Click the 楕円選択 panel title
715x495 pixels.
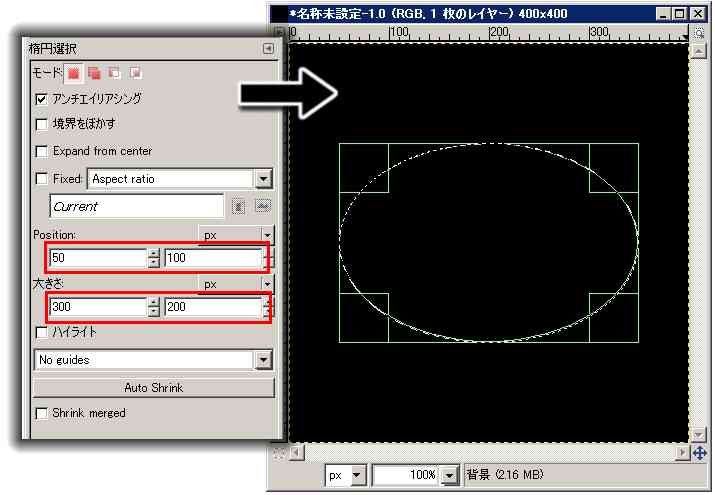[x=53, y=48]
